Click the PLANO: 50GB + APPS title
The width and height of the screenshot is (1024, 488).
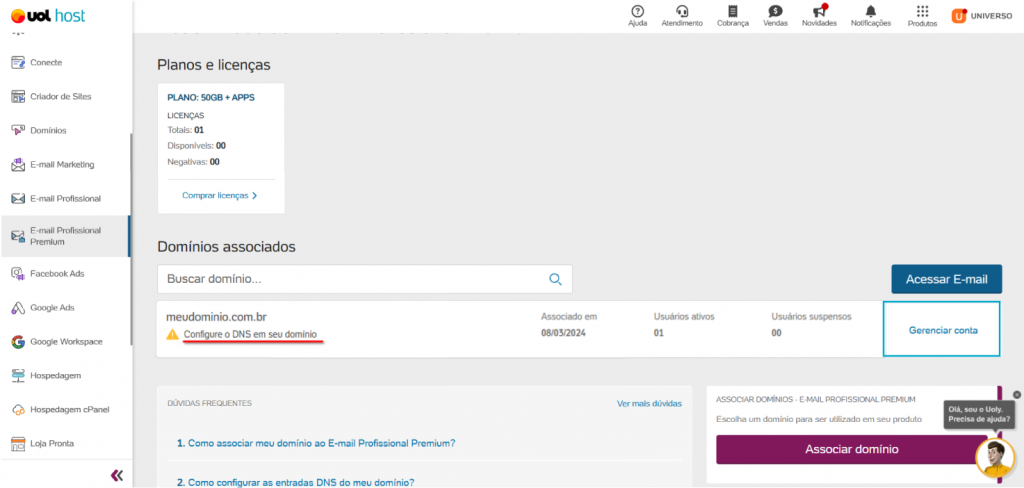click(x=211, y=98)
